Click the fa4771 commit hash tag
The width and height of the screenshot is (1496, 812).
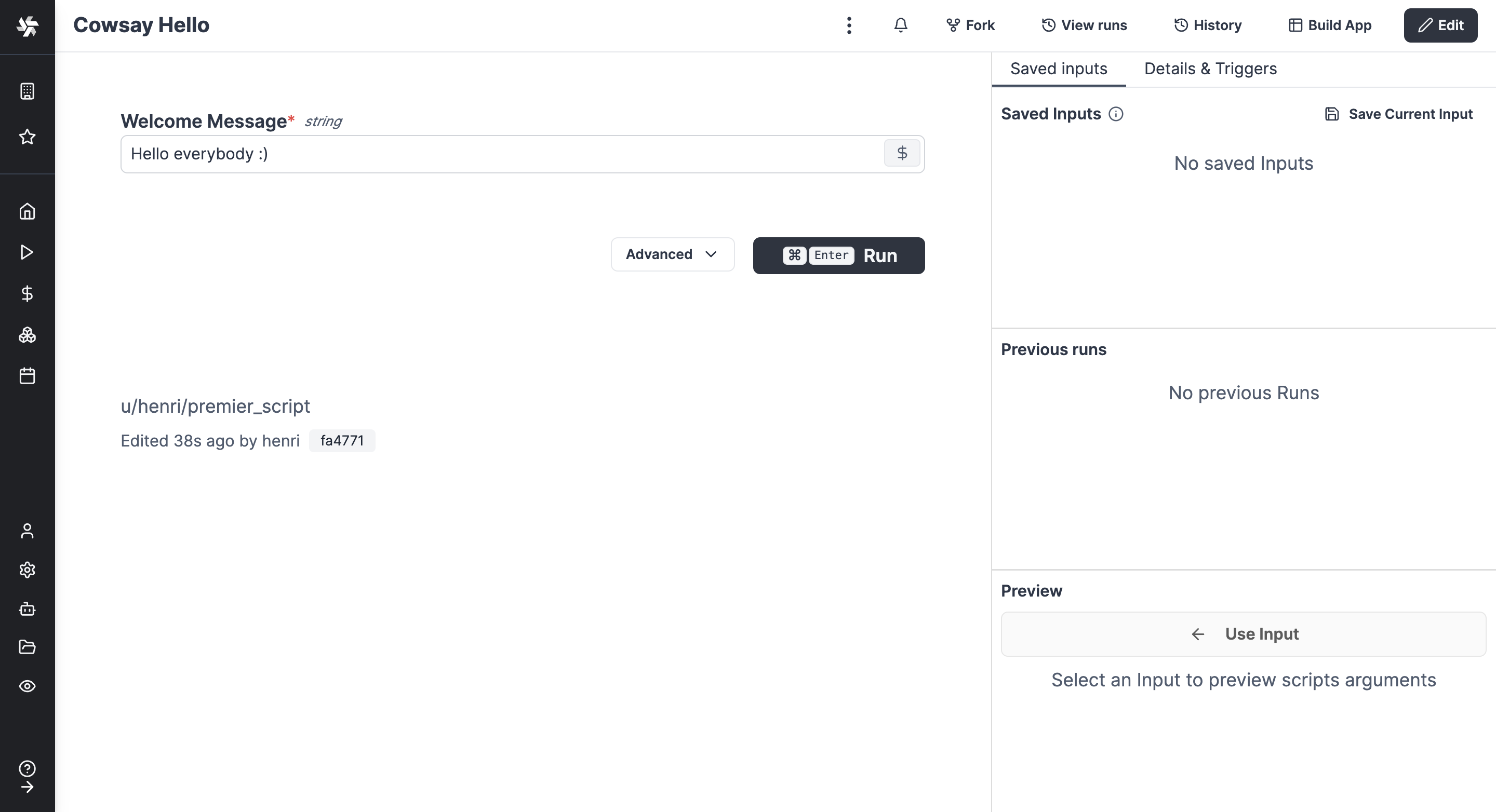pyautogui.click(x=342, y=440)
